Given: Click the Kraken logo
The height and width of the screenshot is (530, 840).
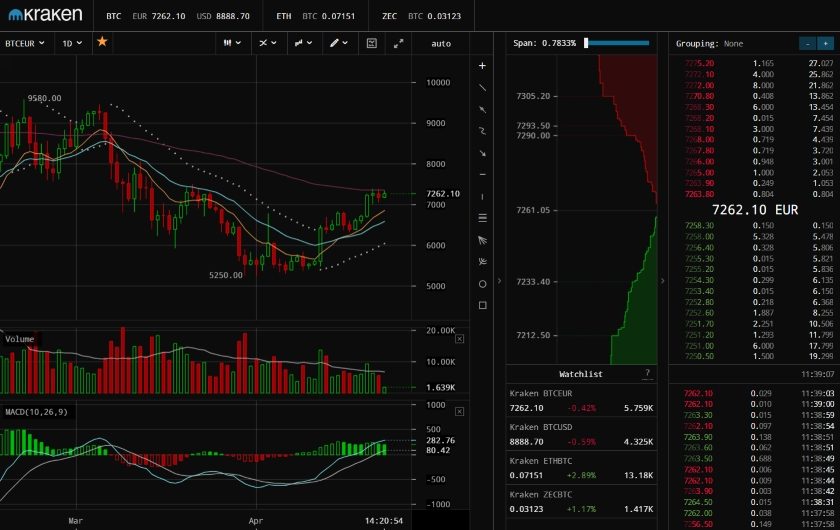Looking at the screenshot, I should (x=46, y=15).
